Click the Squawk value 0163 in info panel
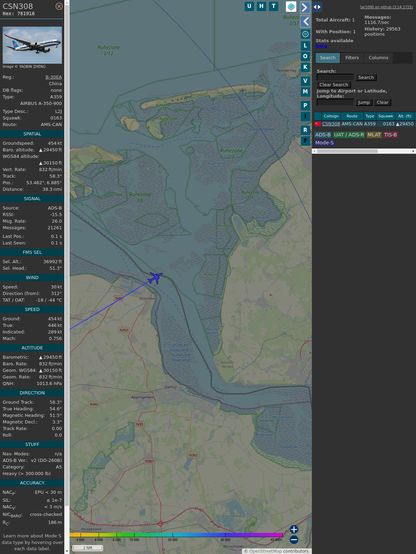This screenshot has width=416, height=554. point(56,118)
